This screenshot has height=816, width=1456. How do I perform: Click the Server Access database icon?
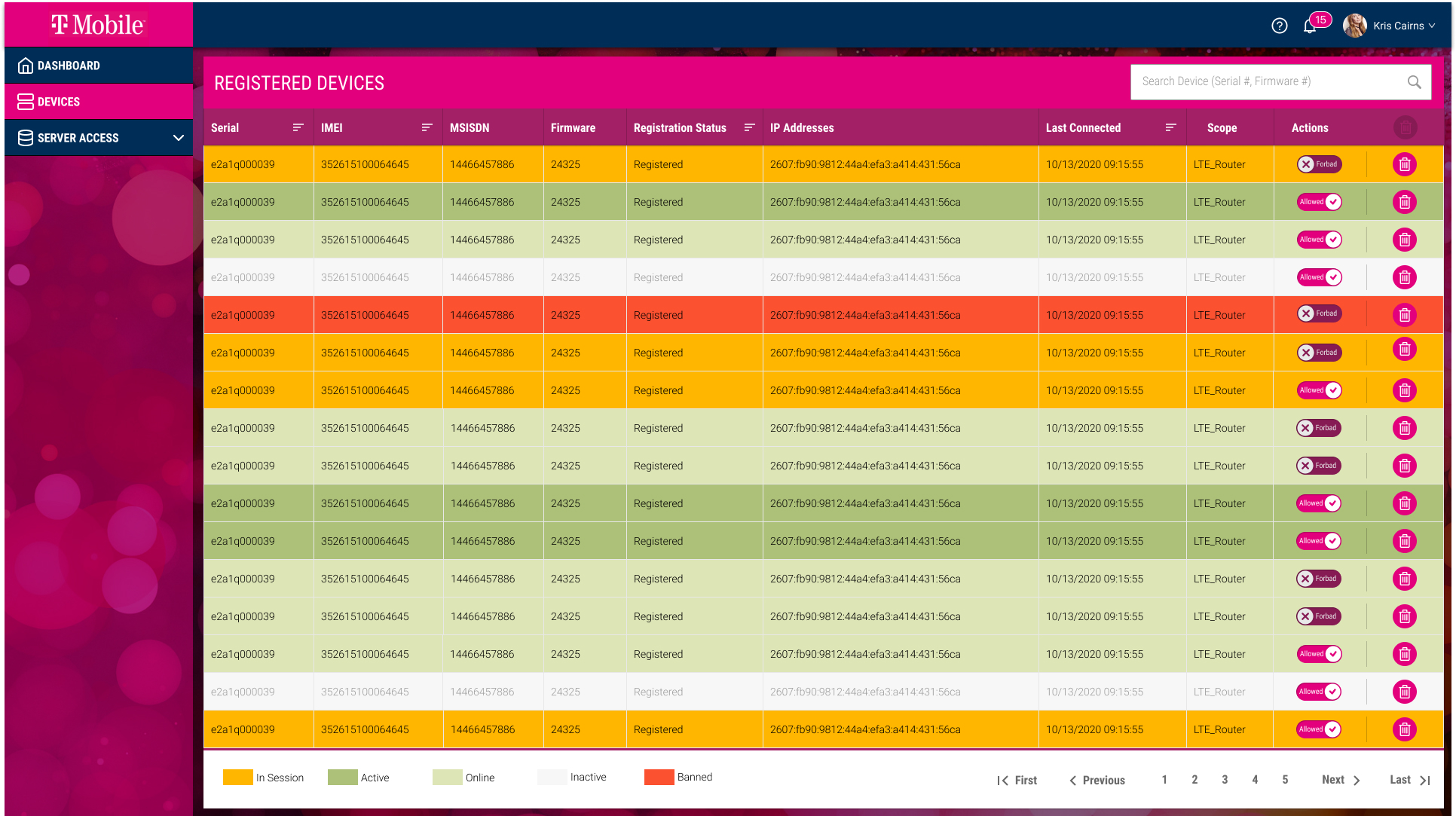[25, 138]
